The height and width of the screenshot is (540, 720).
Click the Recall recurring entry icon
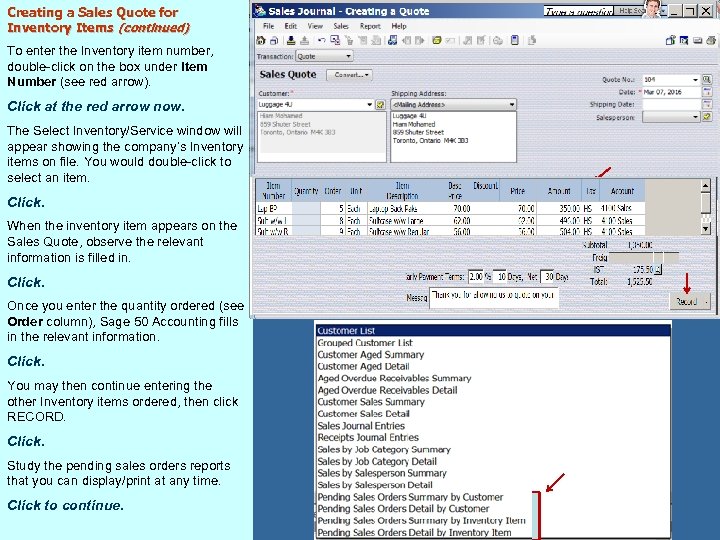tap(304, 40)
